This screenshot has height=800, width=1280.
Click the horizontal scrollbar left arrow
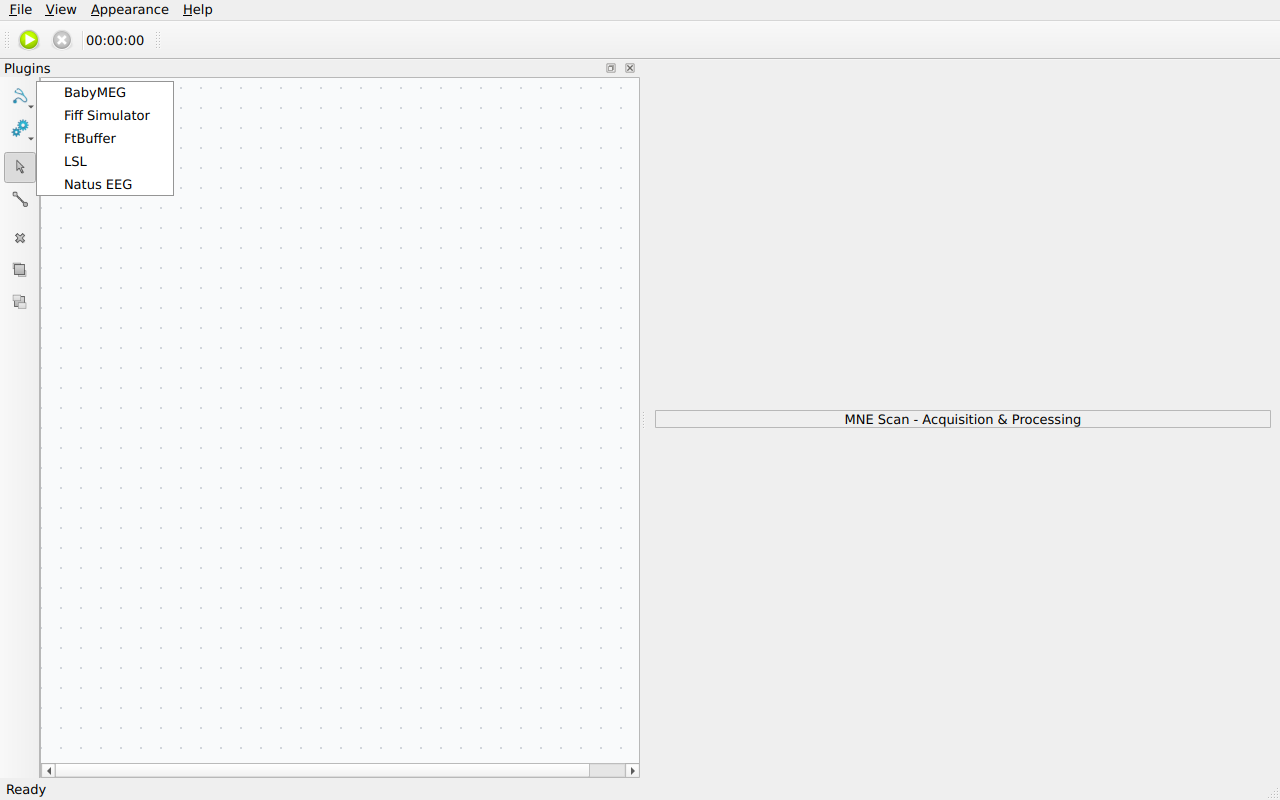click(x=48, y=770)
